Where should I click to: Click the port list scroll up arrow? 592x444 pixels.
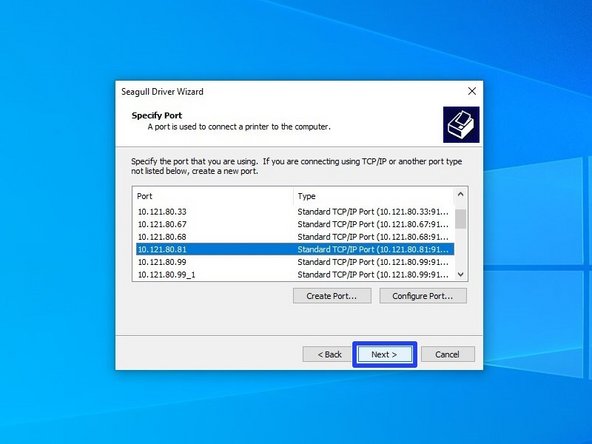460,194
